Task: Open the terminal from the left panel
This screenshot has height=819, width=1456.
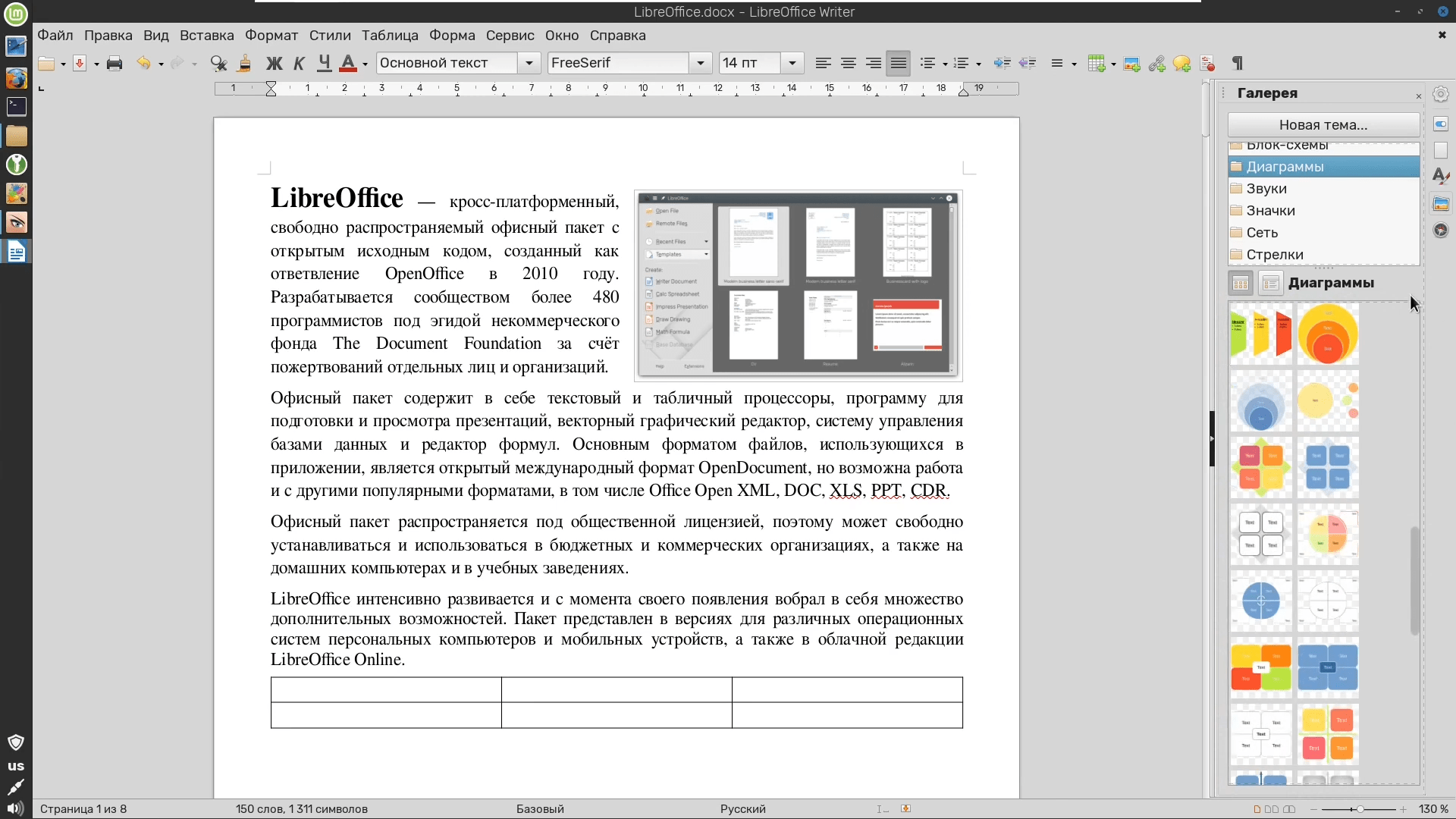Action: coord(16,107)
